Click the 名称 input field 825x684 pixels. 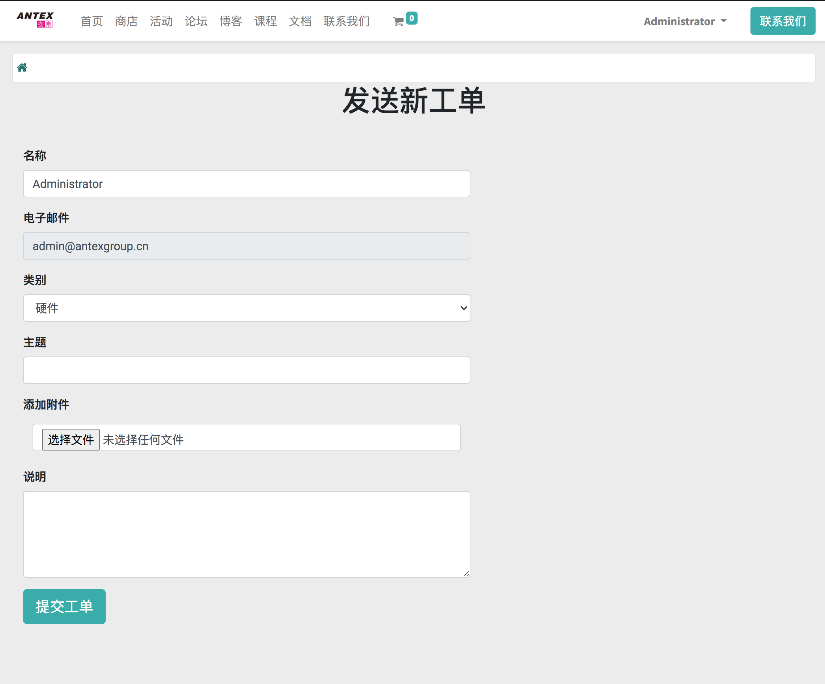pyautogui.click(x=246, y=184)
